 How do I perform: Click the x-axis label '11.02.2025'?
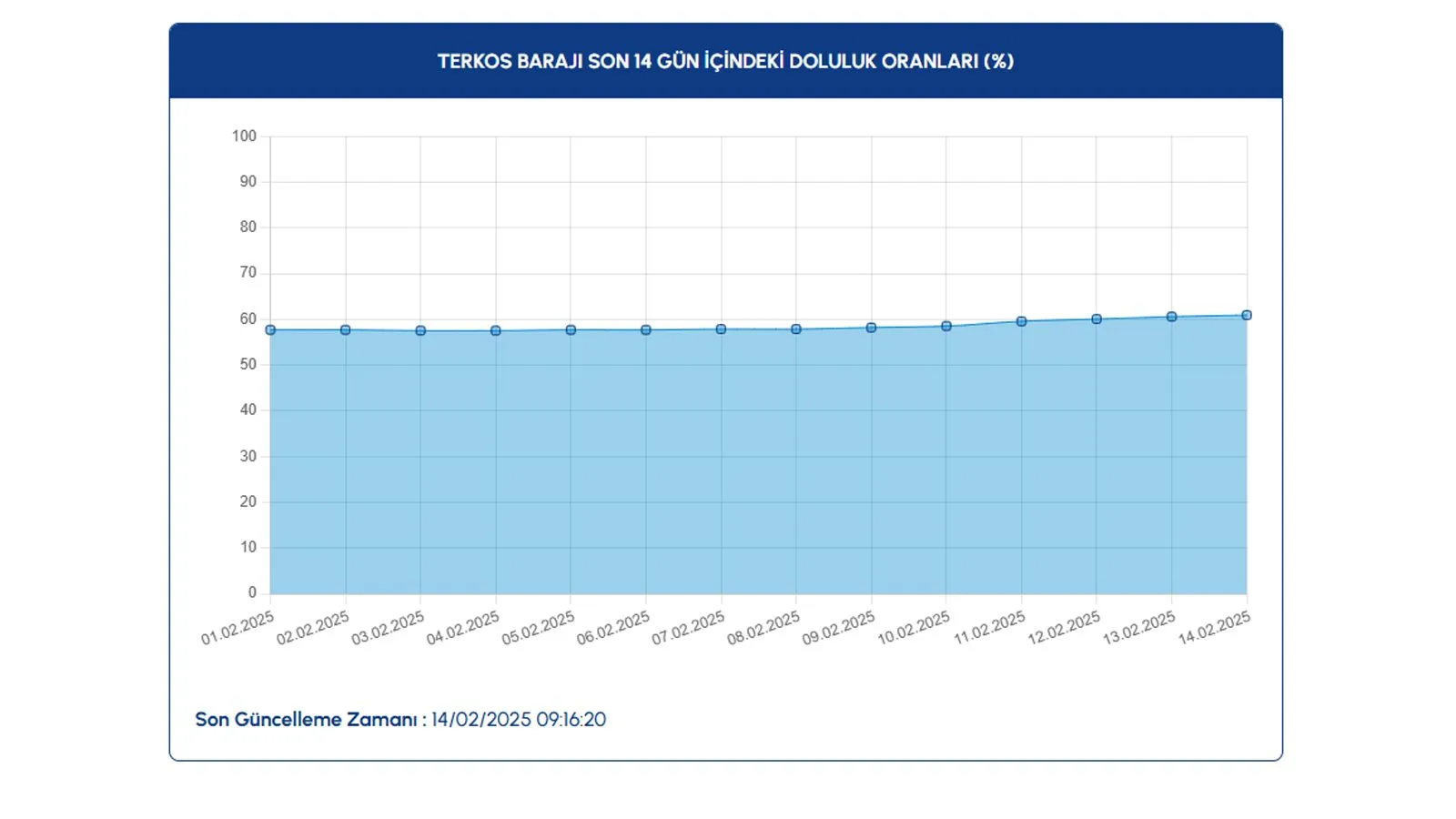pyautogui.click(x=989, y=628)
